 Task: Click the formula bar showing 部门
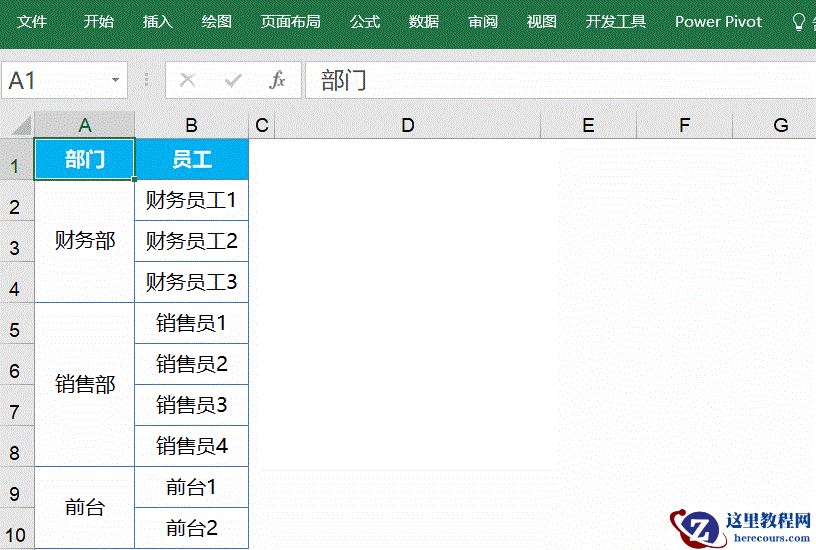point(560,80)
